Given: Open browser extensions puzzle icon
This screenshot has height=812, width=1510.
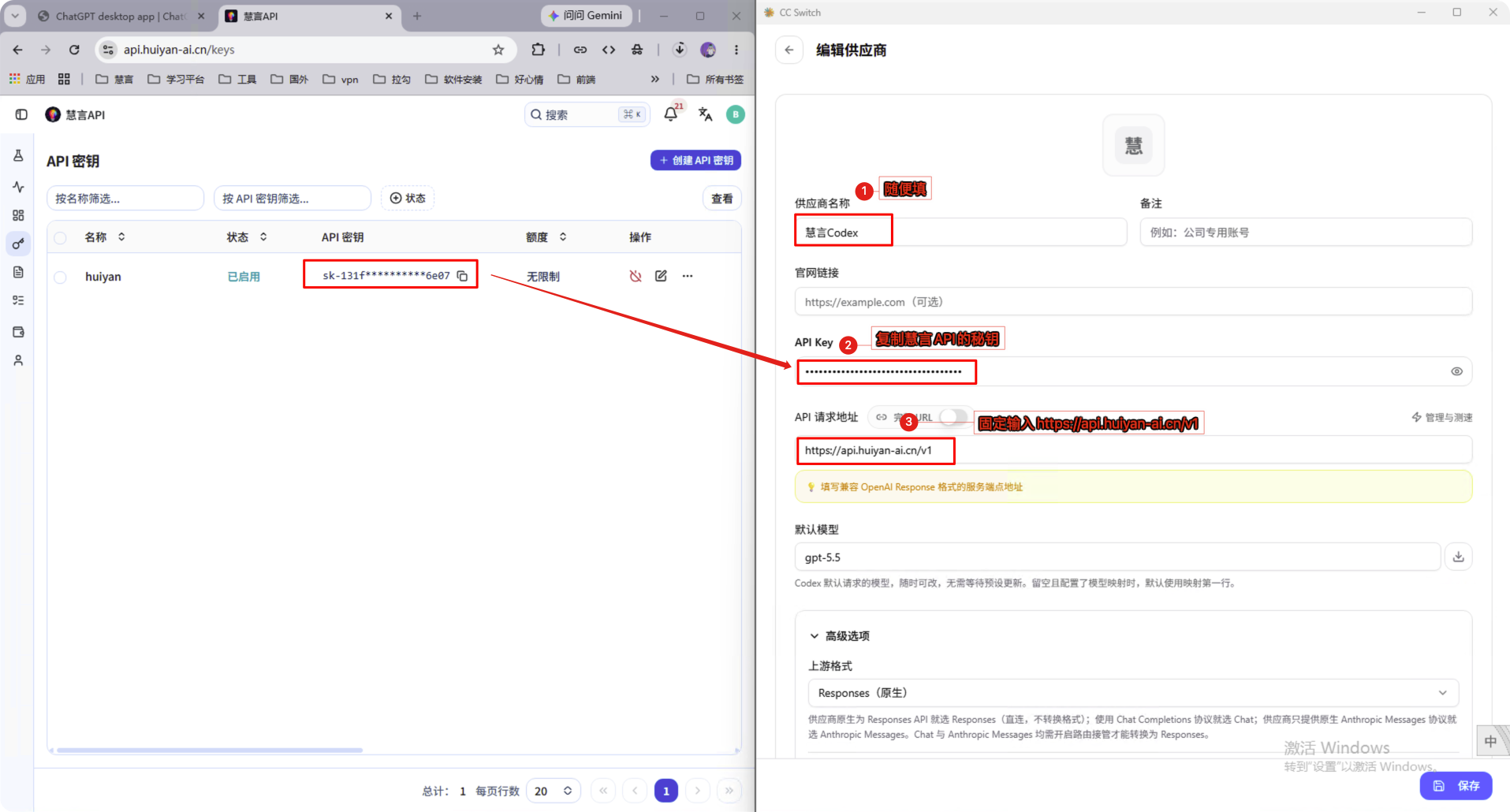Looking at the screenshot, I should coord(538,50).
